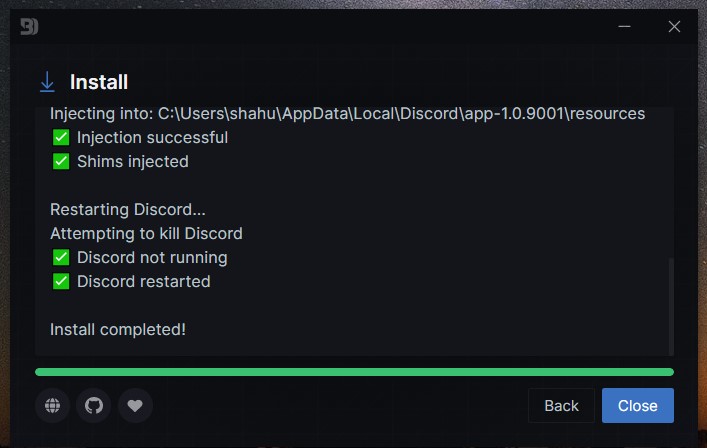Click the Restarting Discord... log line
Viewport: 707px width, 448px height.
pyautogui.click(x=128, y=210)
